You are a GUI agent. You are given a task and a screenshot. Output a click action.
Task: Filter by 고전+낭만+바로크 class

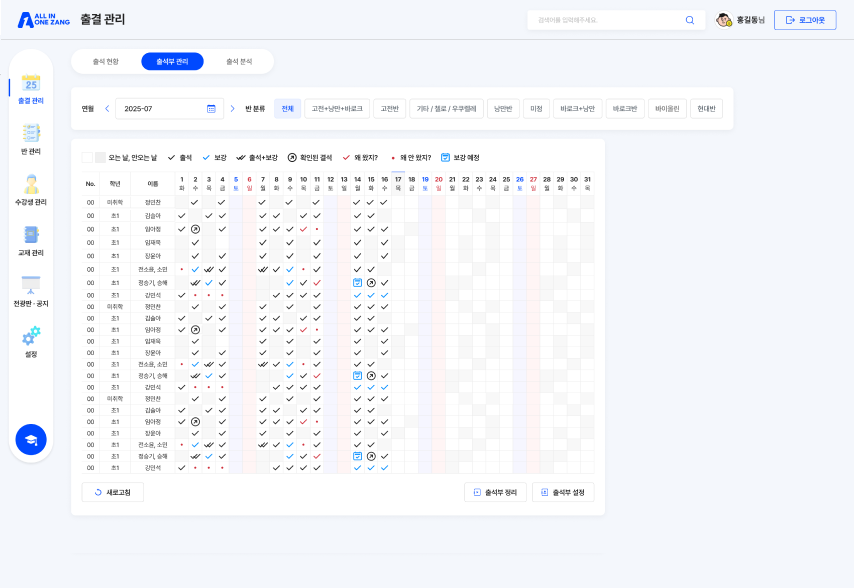337,109
